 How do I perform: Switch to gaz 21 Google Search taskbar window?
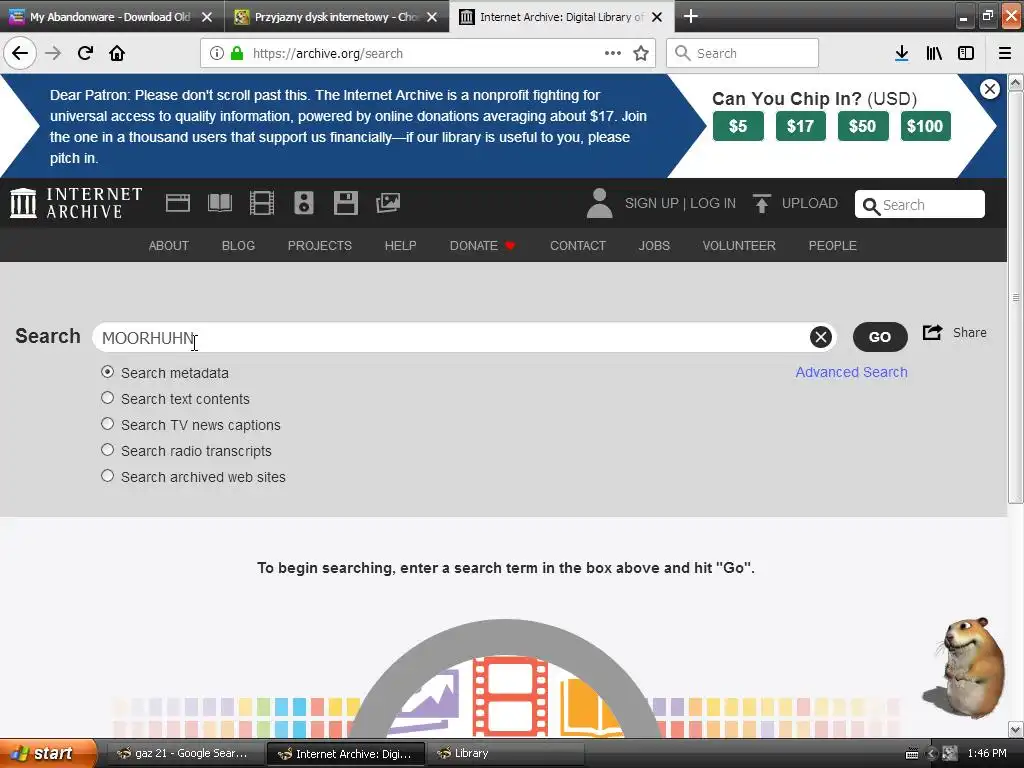tap(185, 753)
